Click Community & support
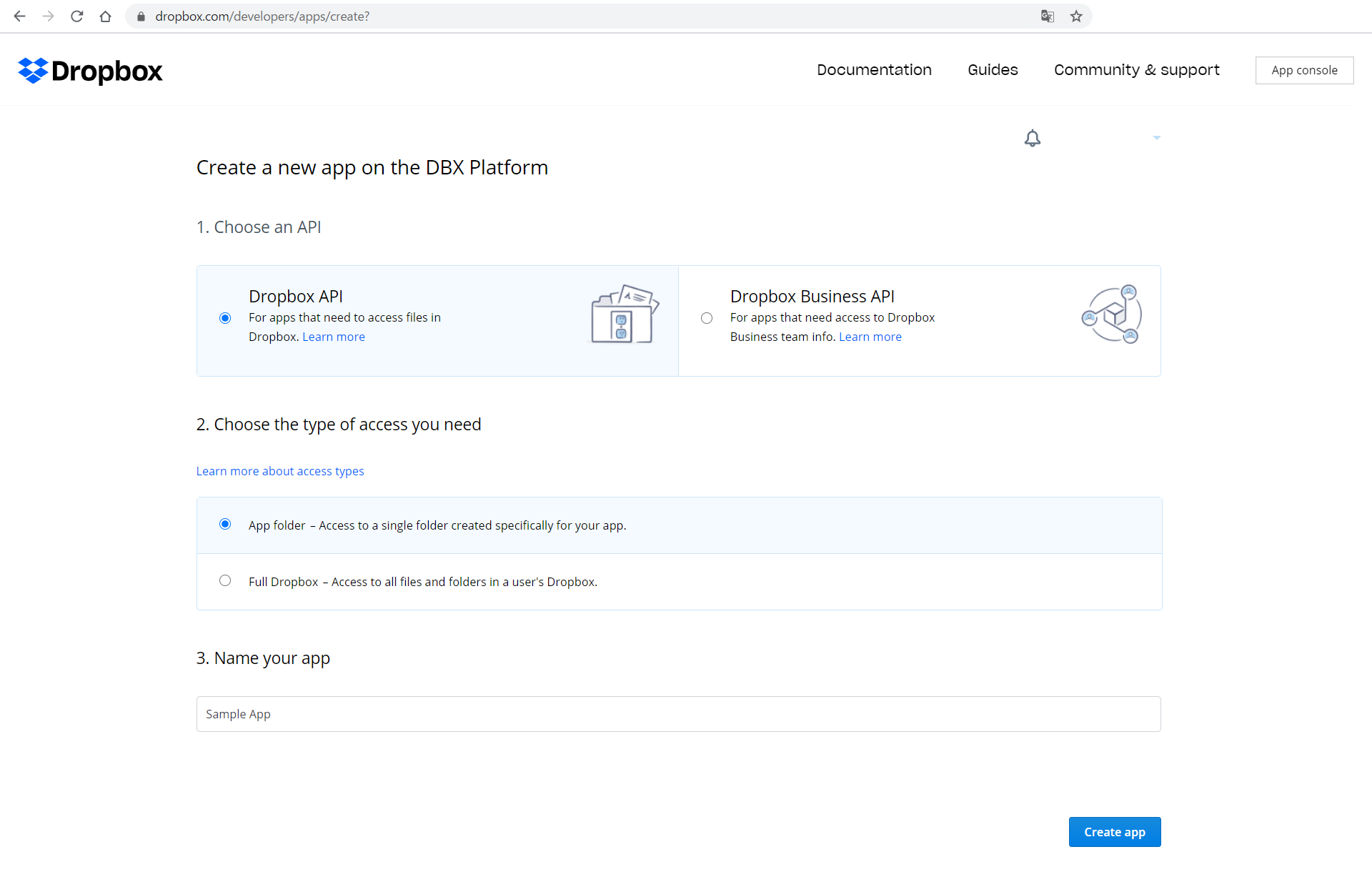 1136,69
